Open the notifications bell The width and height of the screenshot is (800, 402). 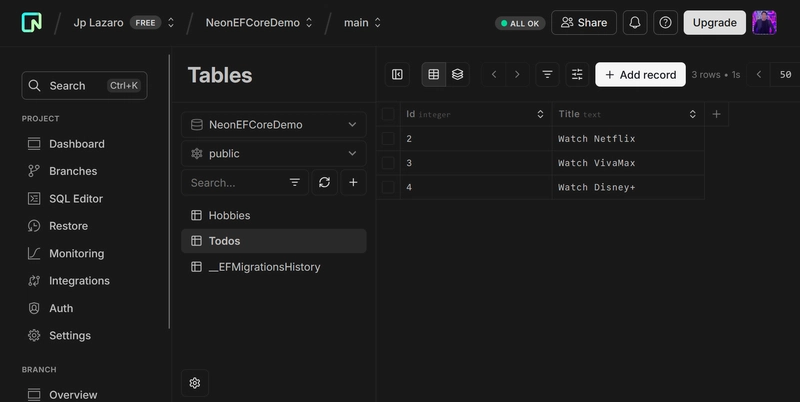tap(635, 22)
